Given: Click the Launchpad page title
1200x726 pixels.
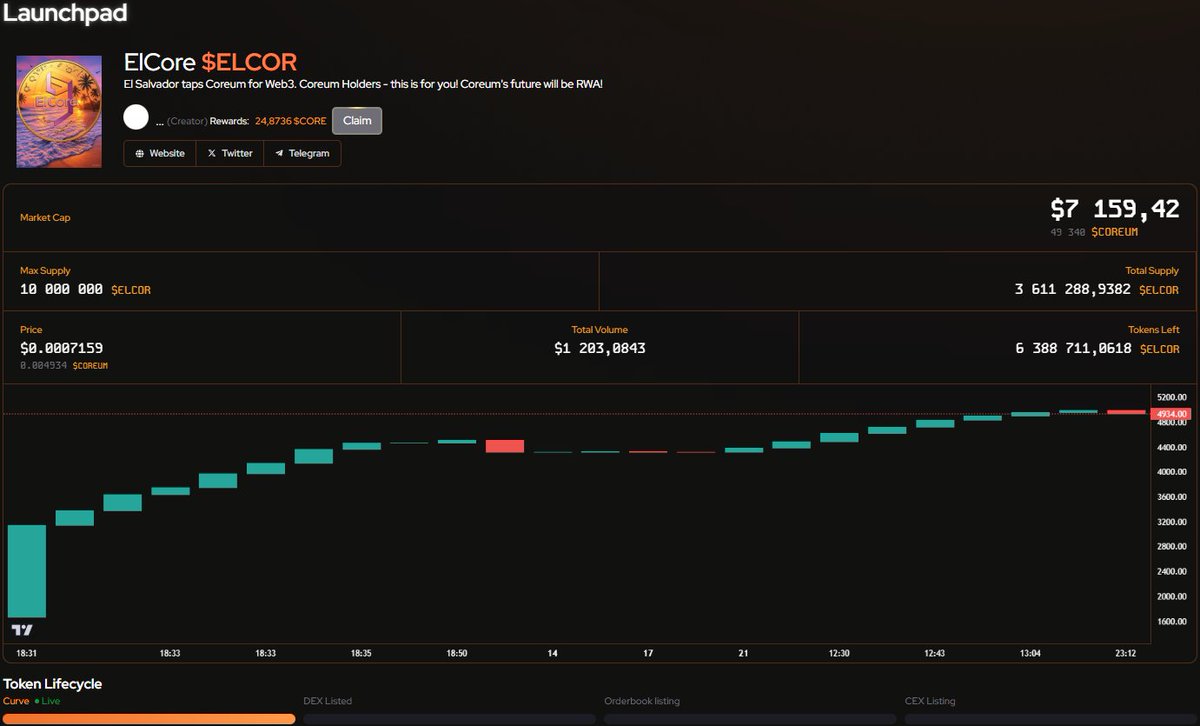Looking at the screenshot, I should coord(65,14).
